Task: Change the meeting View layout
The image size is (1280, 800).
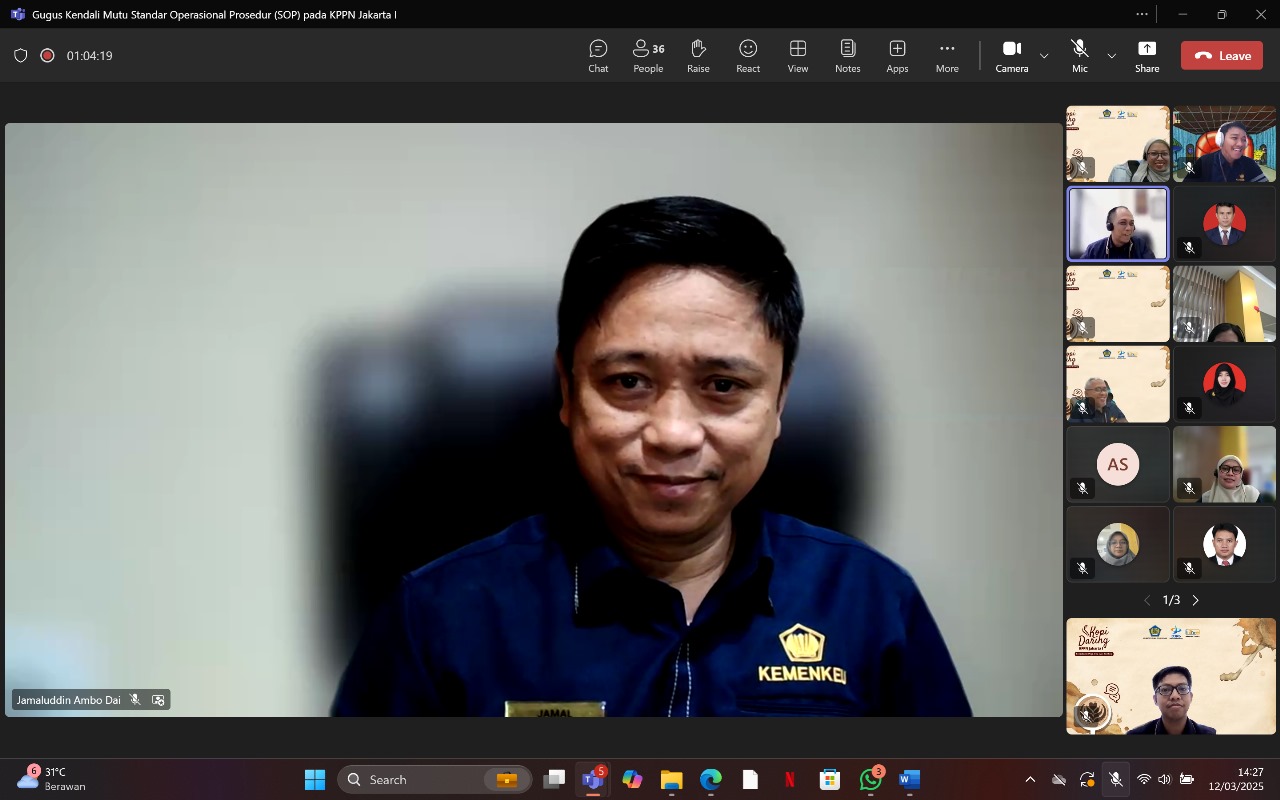Action: tap(798, 56)
